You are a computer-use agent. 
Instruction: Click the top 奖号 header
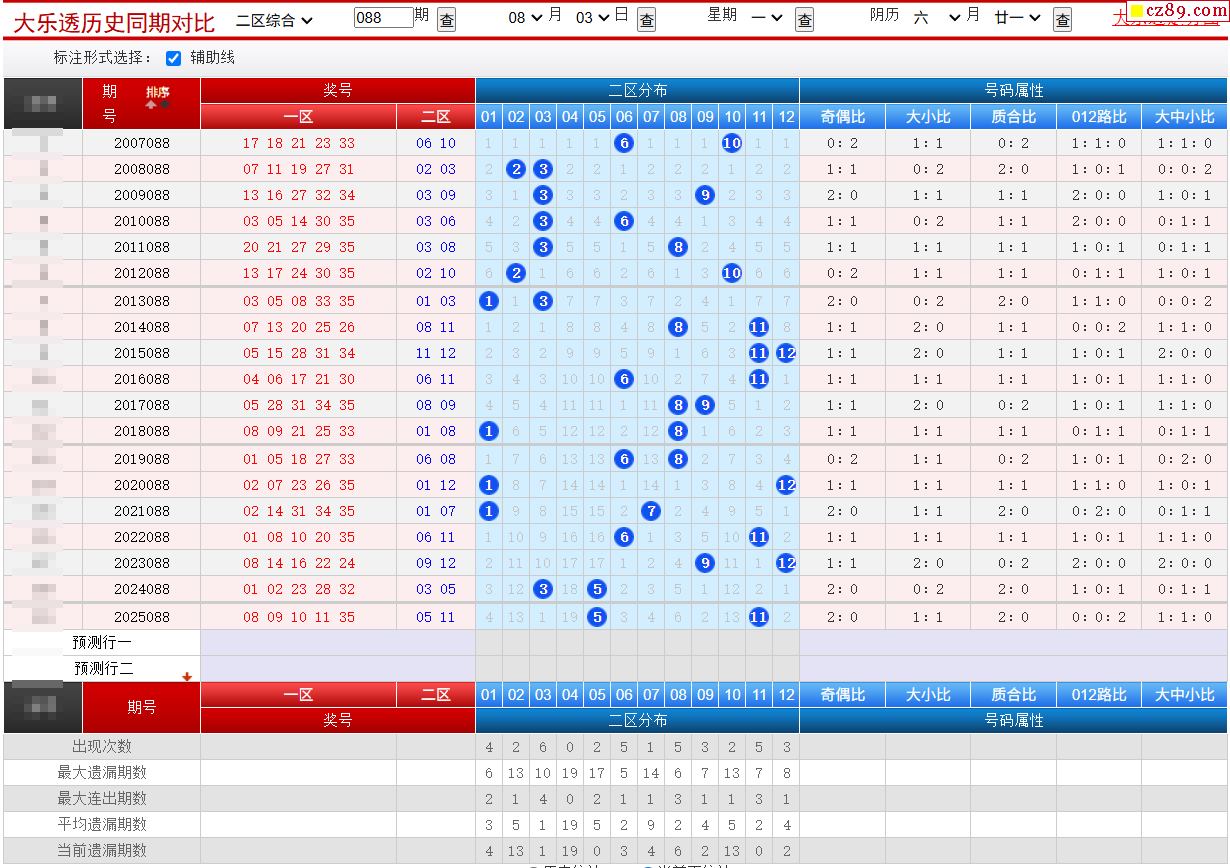[x=338, y=91]
